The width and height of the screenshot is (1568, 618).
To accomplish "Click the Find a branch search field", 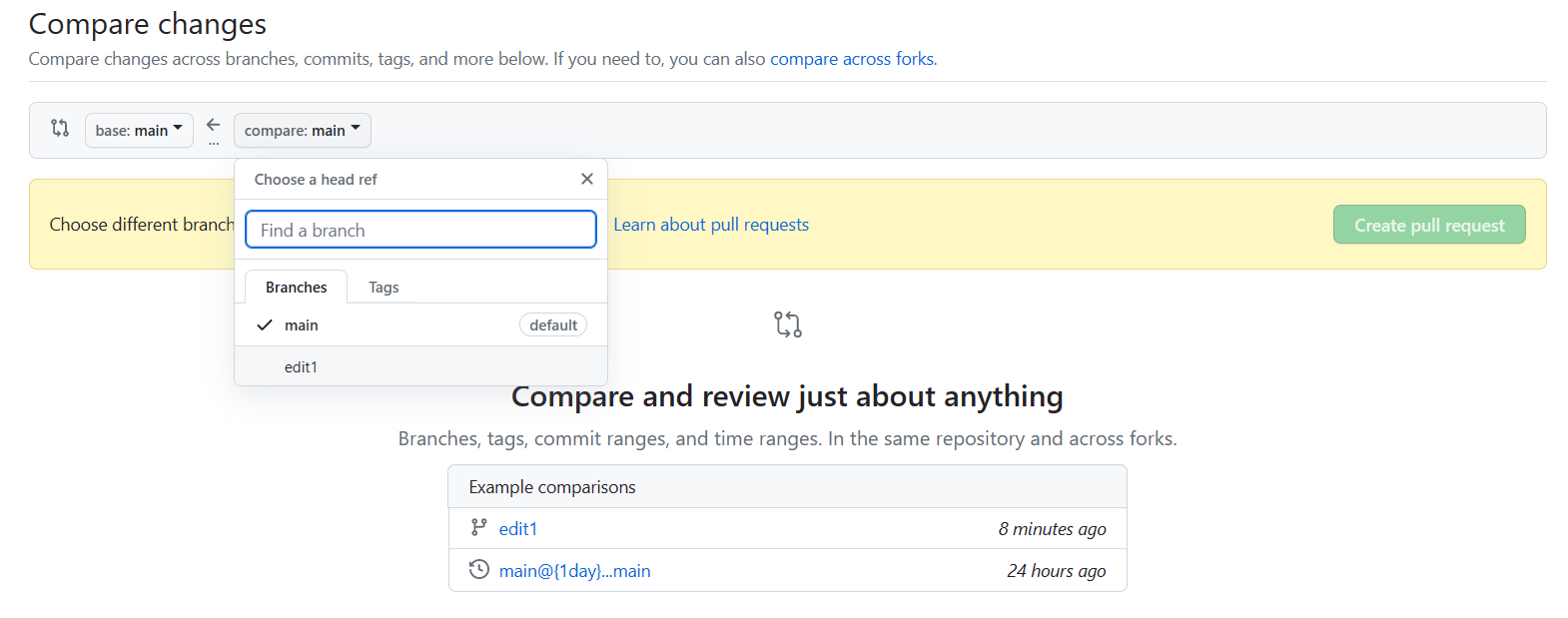I will [420, 230].
